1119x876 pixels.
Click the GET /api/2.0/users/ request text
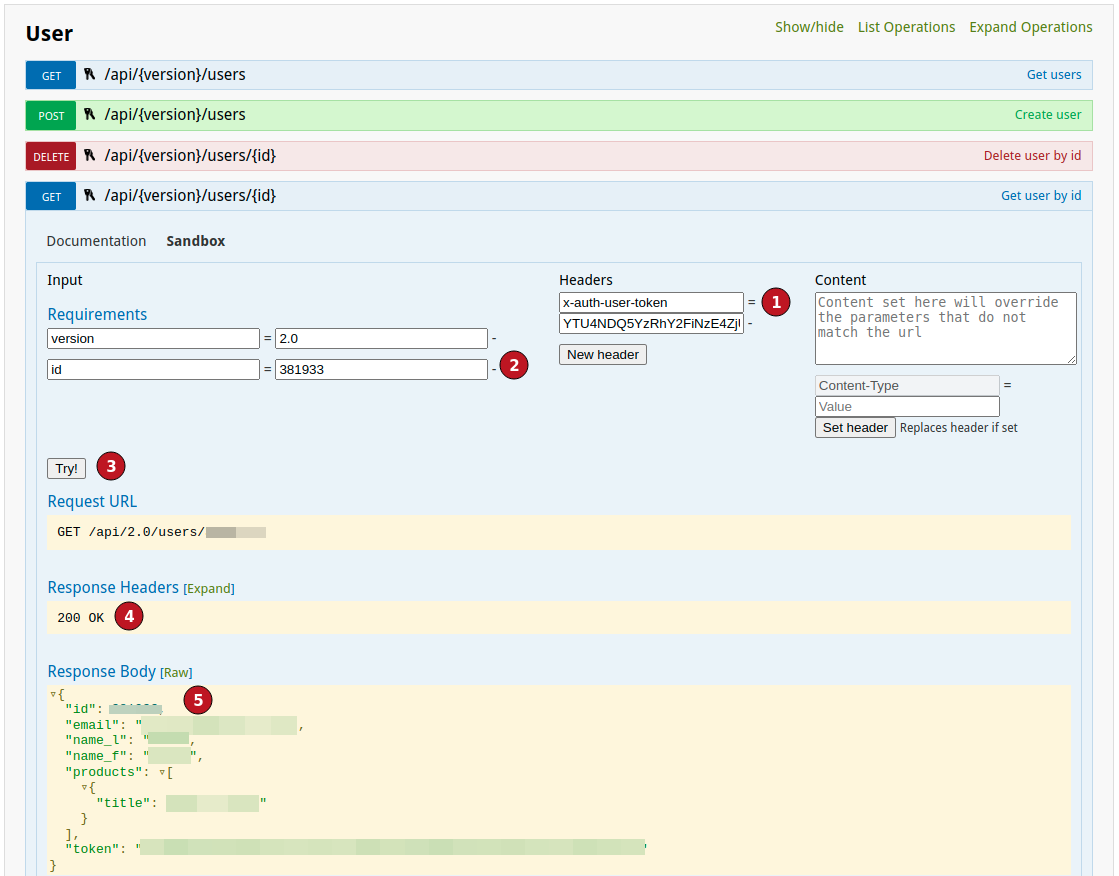(131, 532)
